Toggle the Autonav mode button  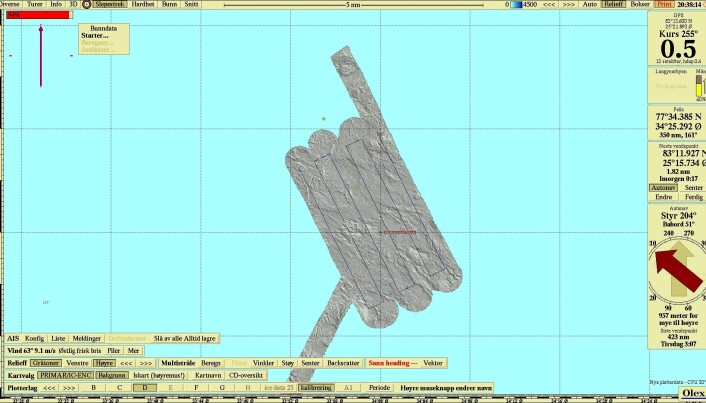coord(663,188)
